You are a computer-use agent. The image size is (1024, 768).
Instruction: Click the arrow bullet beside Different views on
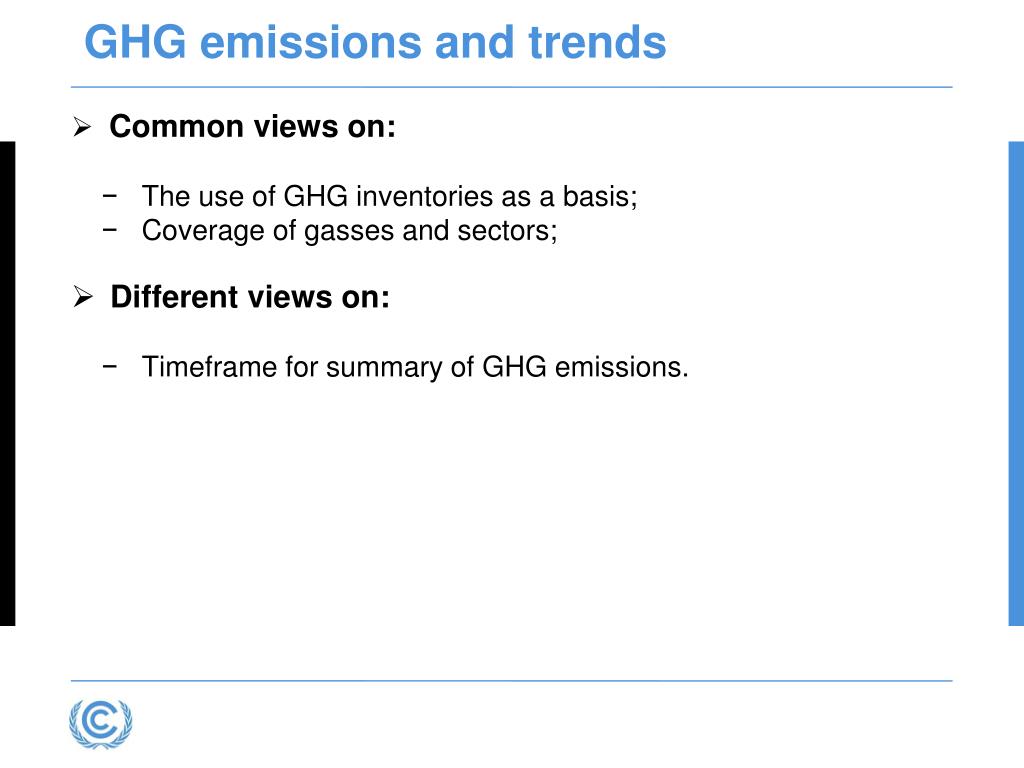click(x=83, y=297)
